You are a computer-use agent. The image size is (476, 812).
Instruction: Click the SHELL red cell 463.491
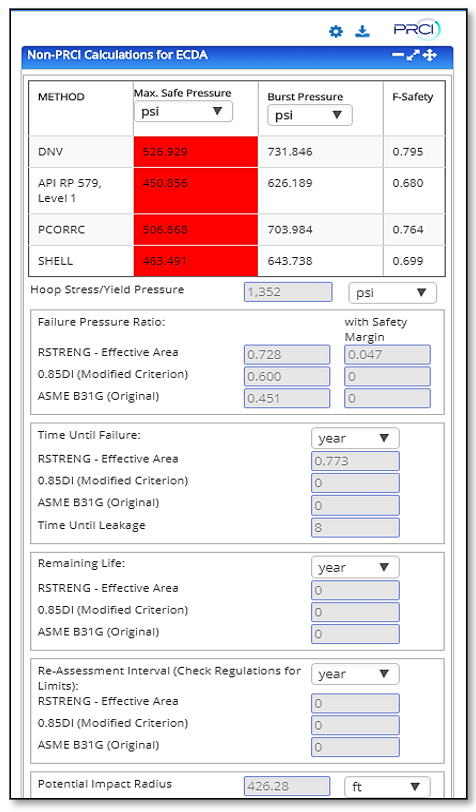[x=196, y=261]
